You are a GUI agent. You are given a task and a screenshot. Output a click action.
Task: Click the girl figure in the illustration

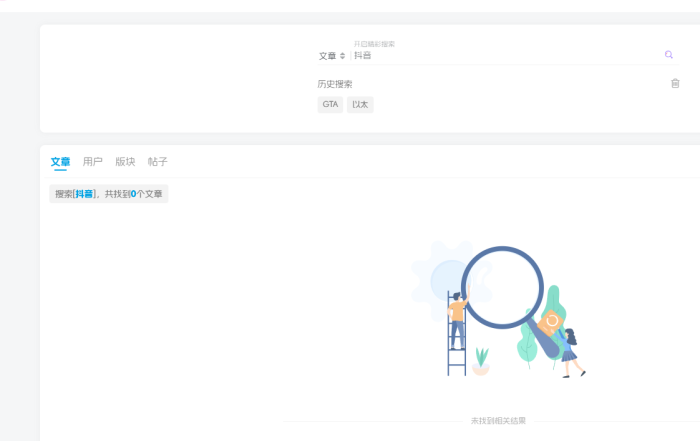tap(569, 348)
